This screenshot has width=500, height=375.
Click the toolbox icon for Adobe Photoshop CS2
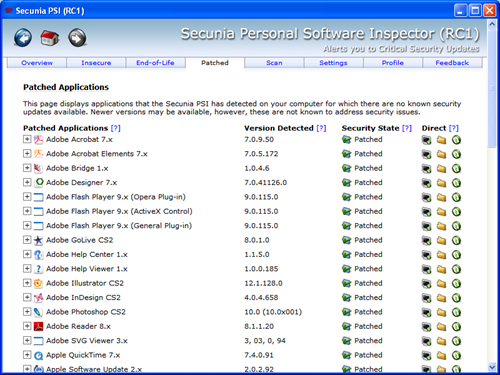tap(426, 312)
